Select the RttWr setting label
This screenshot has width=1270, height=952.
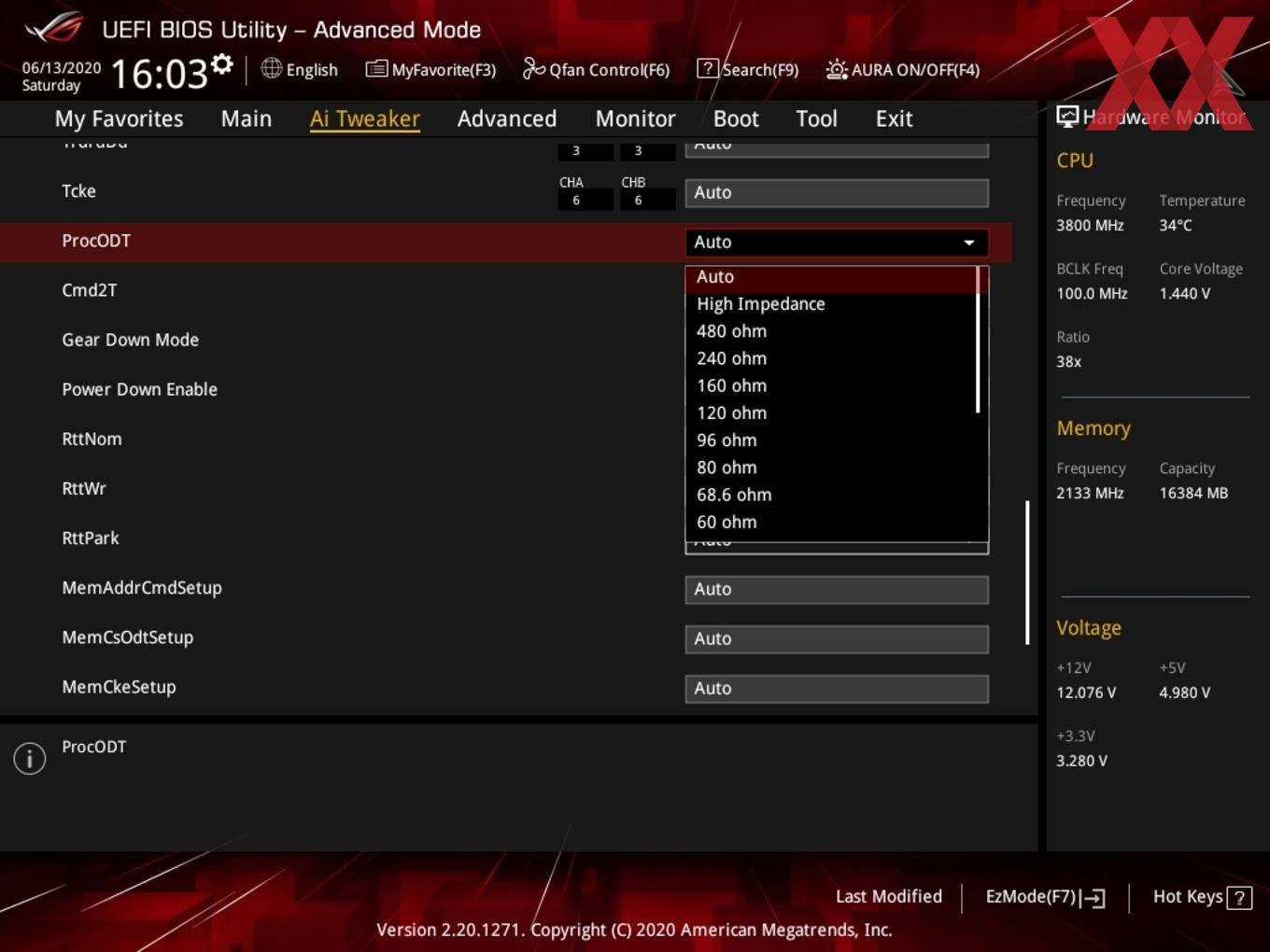84,488
